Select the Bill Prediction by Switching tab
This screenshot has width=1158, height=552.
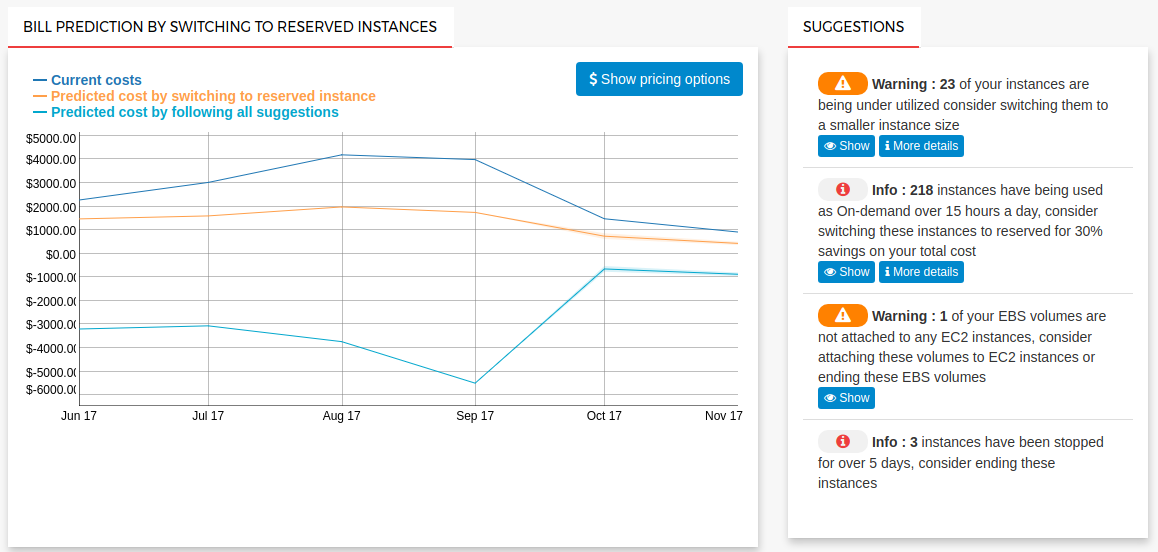pyautogui.click(x=230, y=27)
